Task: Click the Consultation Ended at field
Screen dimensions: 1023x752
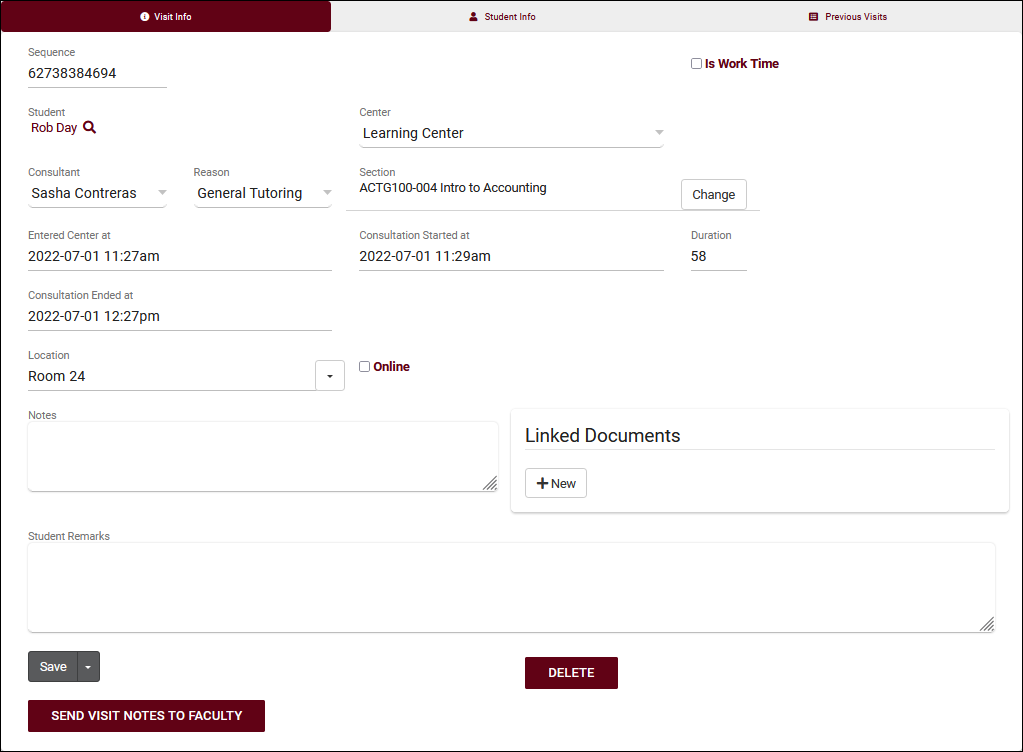Action: 179,316
